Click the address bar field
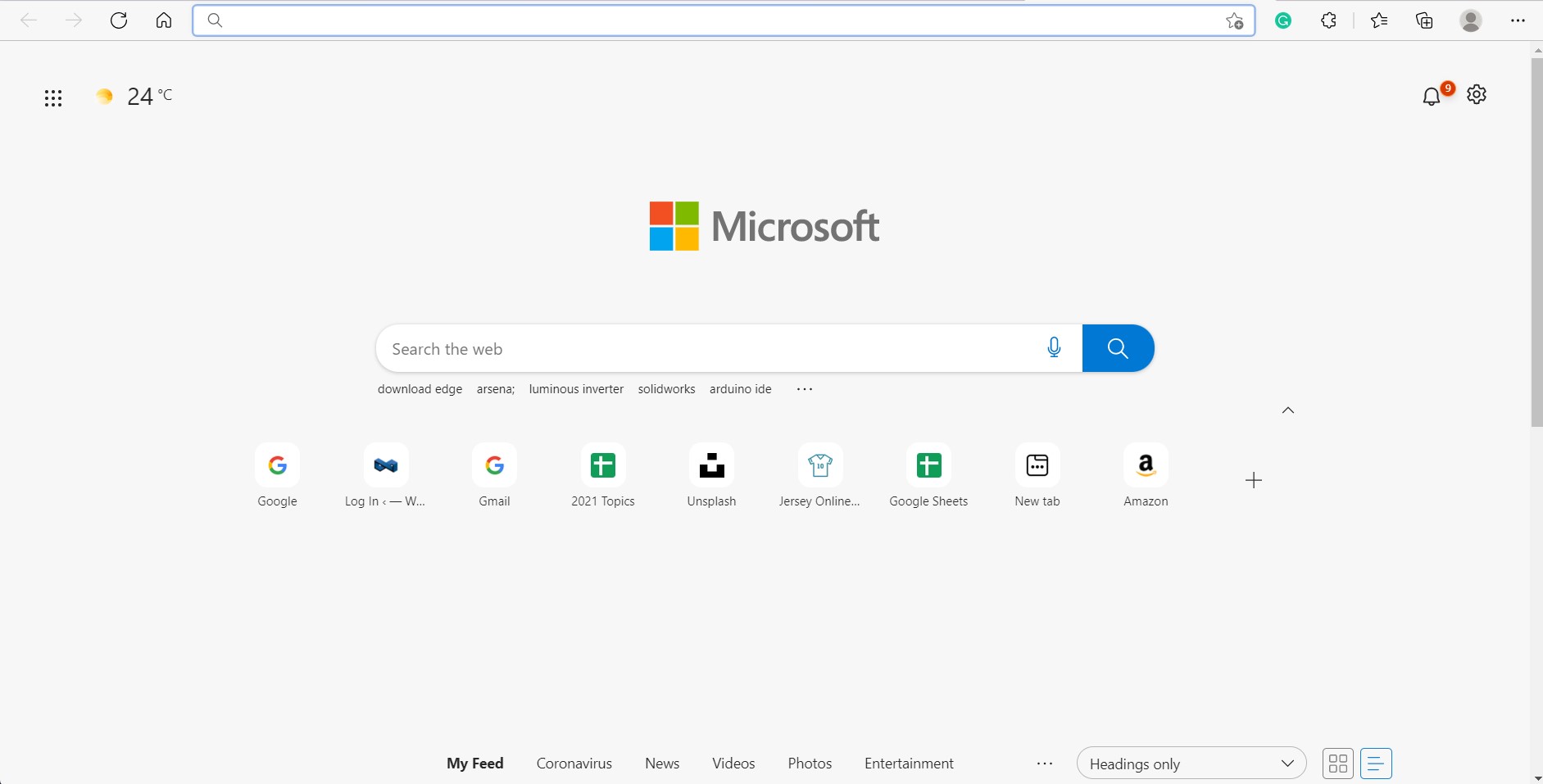Image resolution: width=1543 pixels, height=784 pixels. pos(724,20)
